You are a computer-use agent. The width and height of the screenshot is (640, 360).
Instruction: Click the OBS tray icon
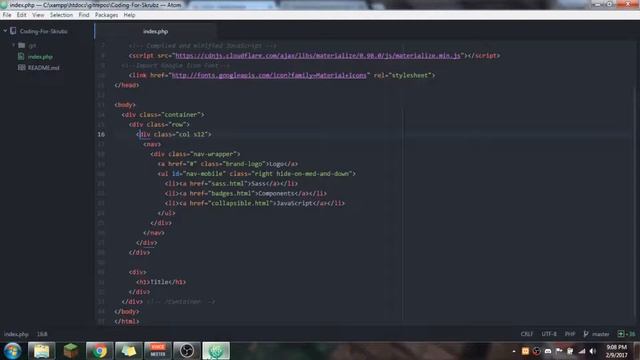(537, 351)
